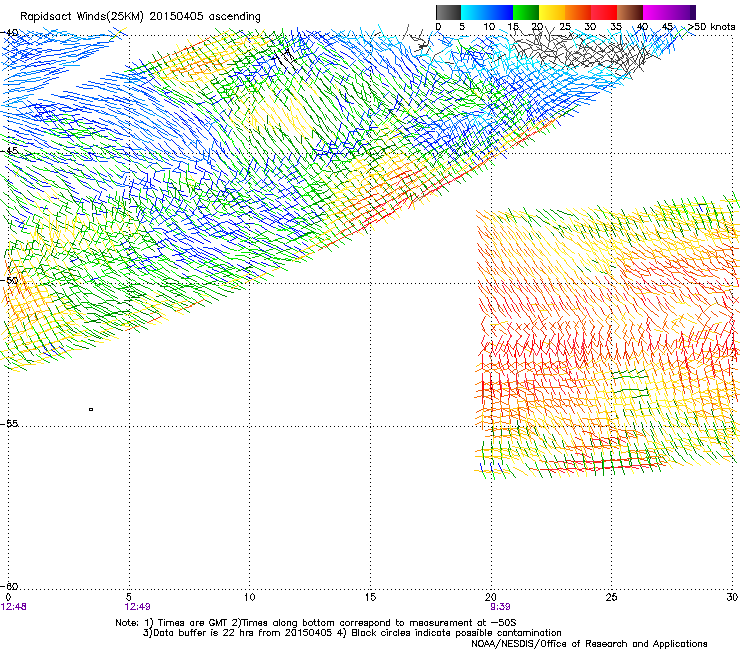Click the 'Data buffer is 22 hrs' note line

point(352,633)
